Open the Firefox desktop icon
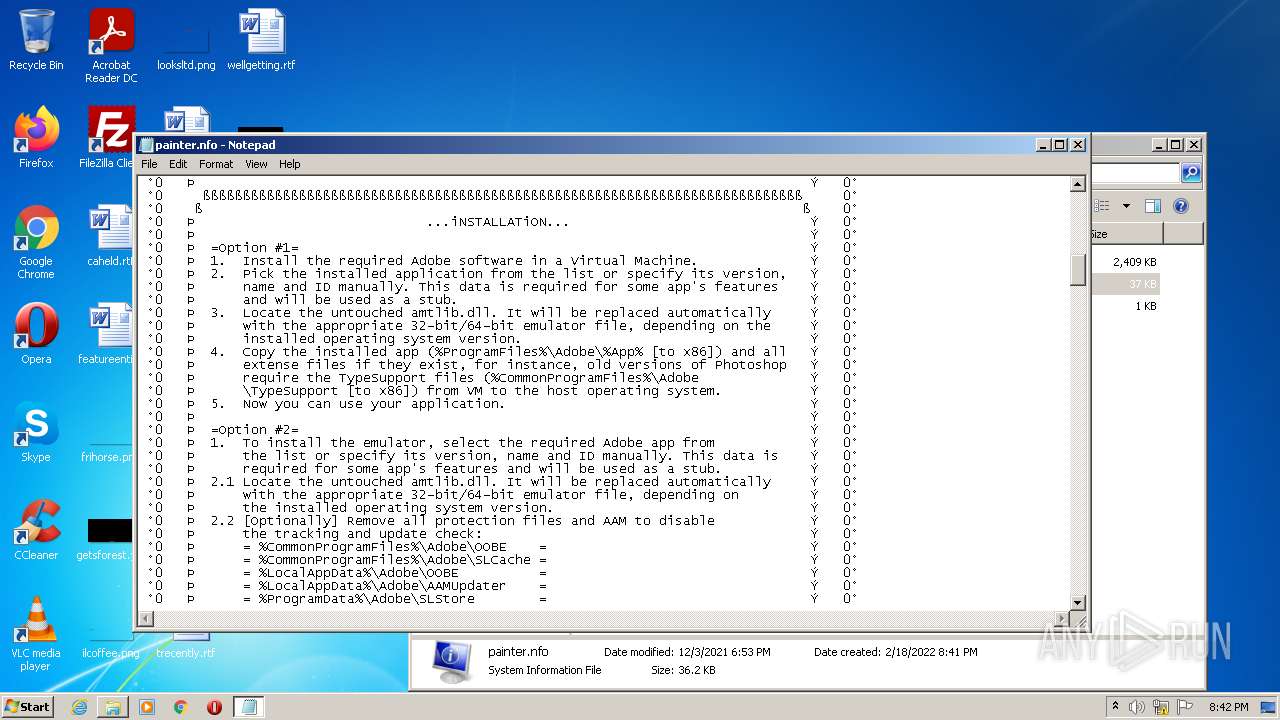This screenshot has width=1280, height=720. (36, 138)
